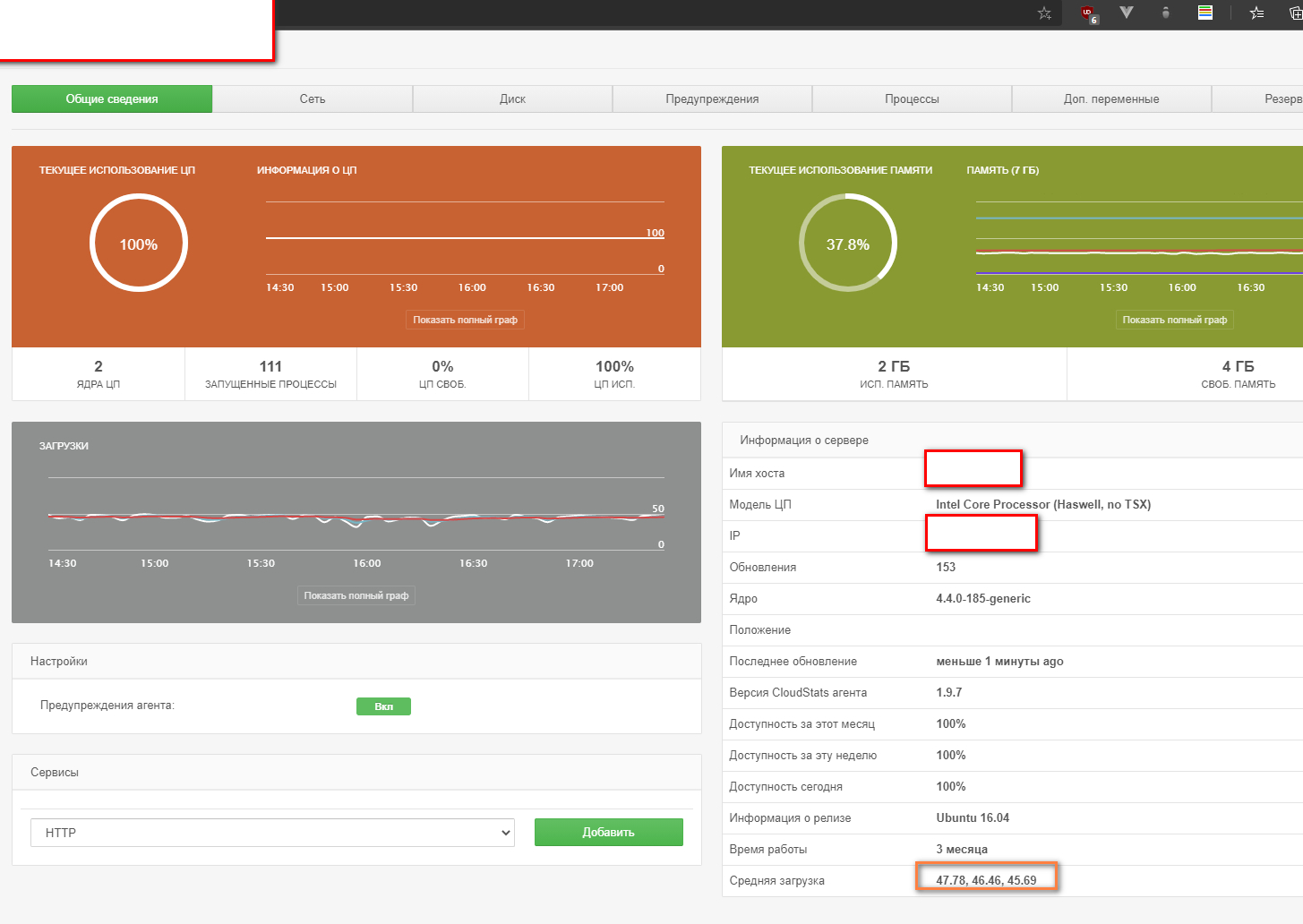Show full load graph button

pos(356,595)
